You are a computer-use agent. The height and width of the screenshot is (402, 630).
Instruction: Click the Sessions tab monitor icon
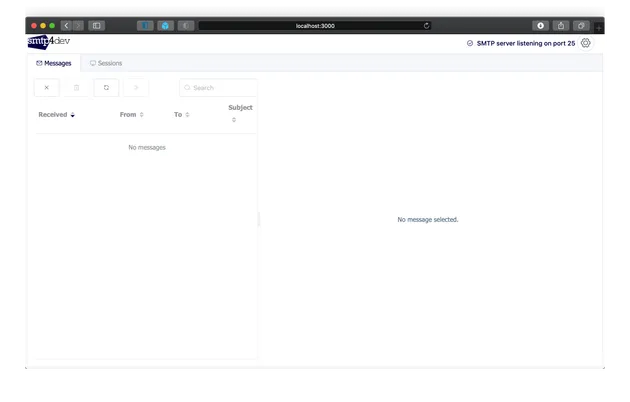93,63
